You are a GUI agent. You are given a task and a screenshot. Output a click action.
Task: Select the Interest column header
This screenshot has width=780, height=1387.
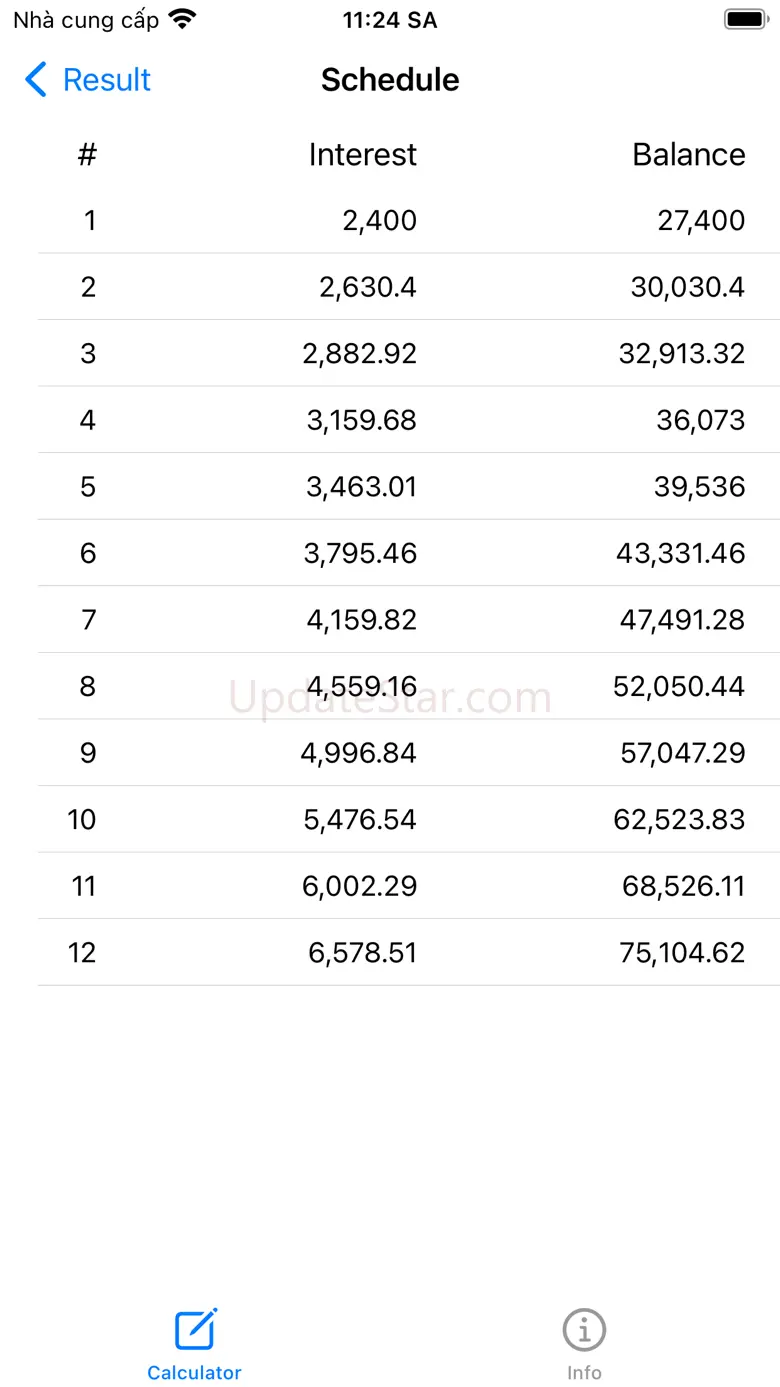(362, 155)
